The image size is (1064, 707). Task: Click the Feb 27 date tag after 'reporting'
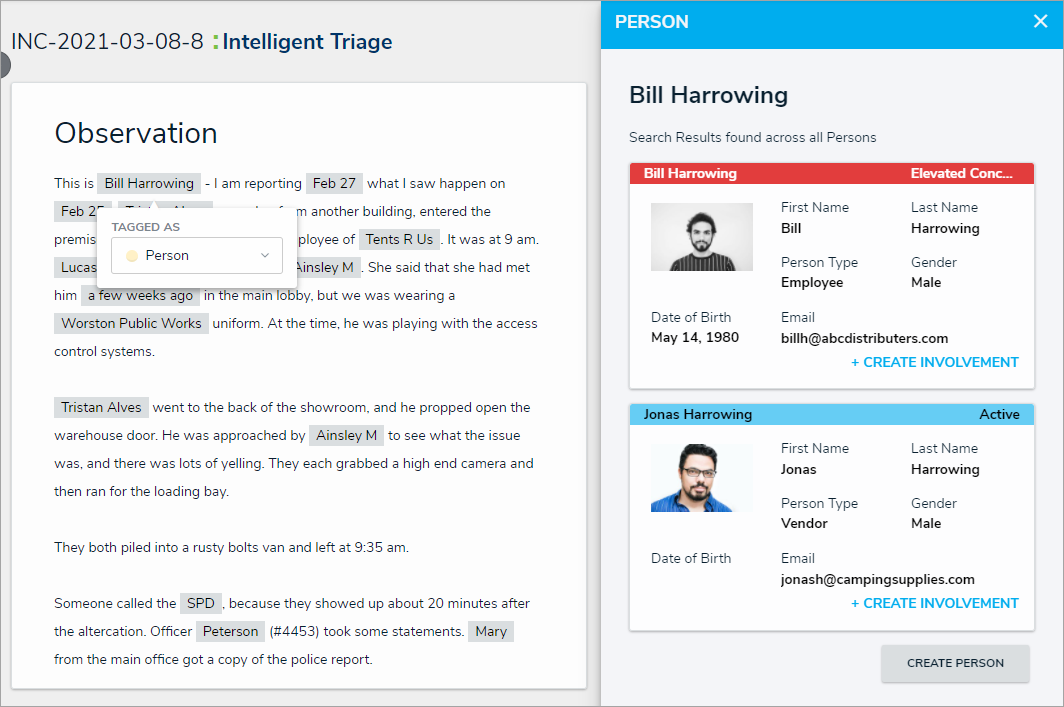pyautogui.click(x=334, y=184)
